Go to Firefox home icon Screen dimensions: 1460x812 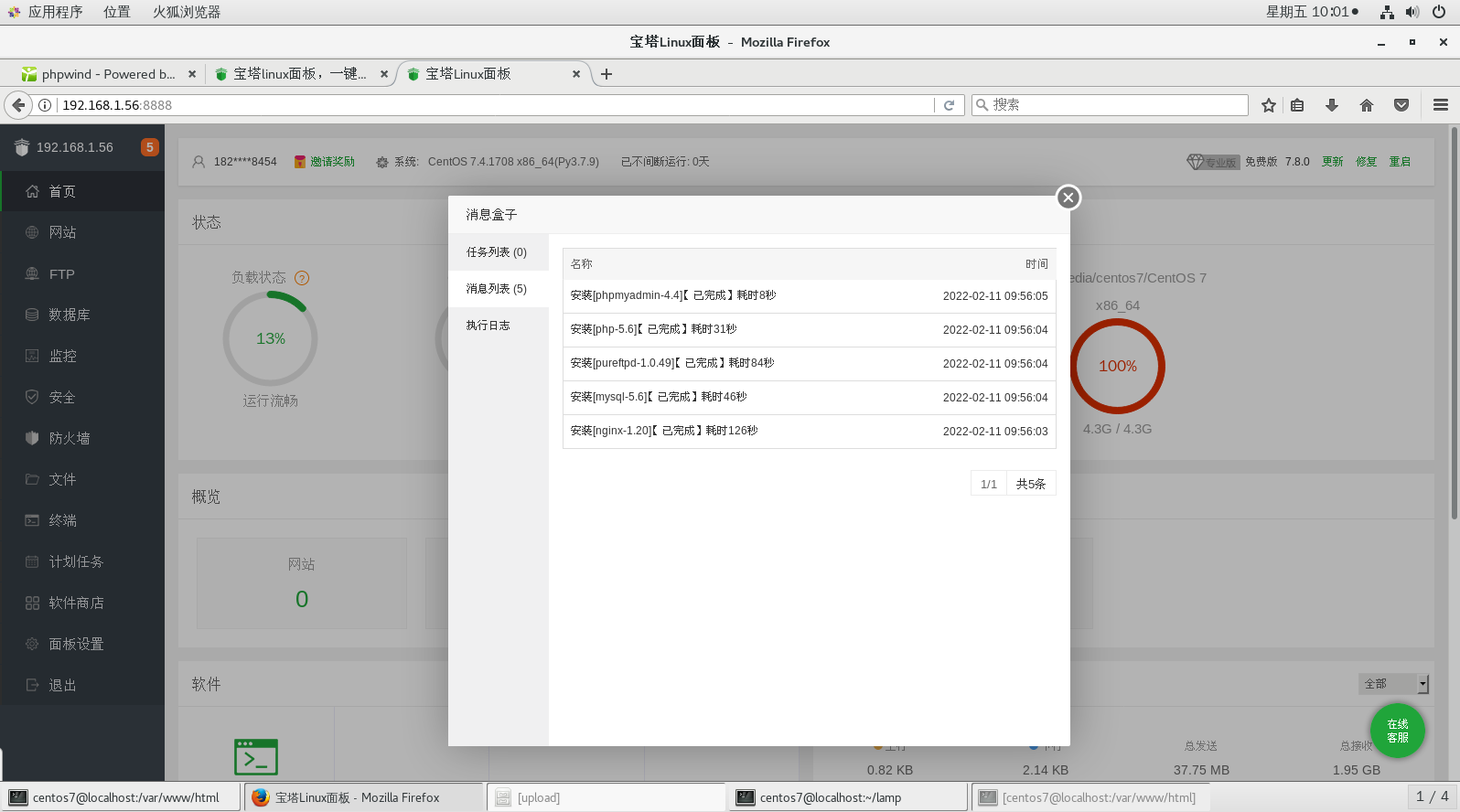(x=1367, y=105)
